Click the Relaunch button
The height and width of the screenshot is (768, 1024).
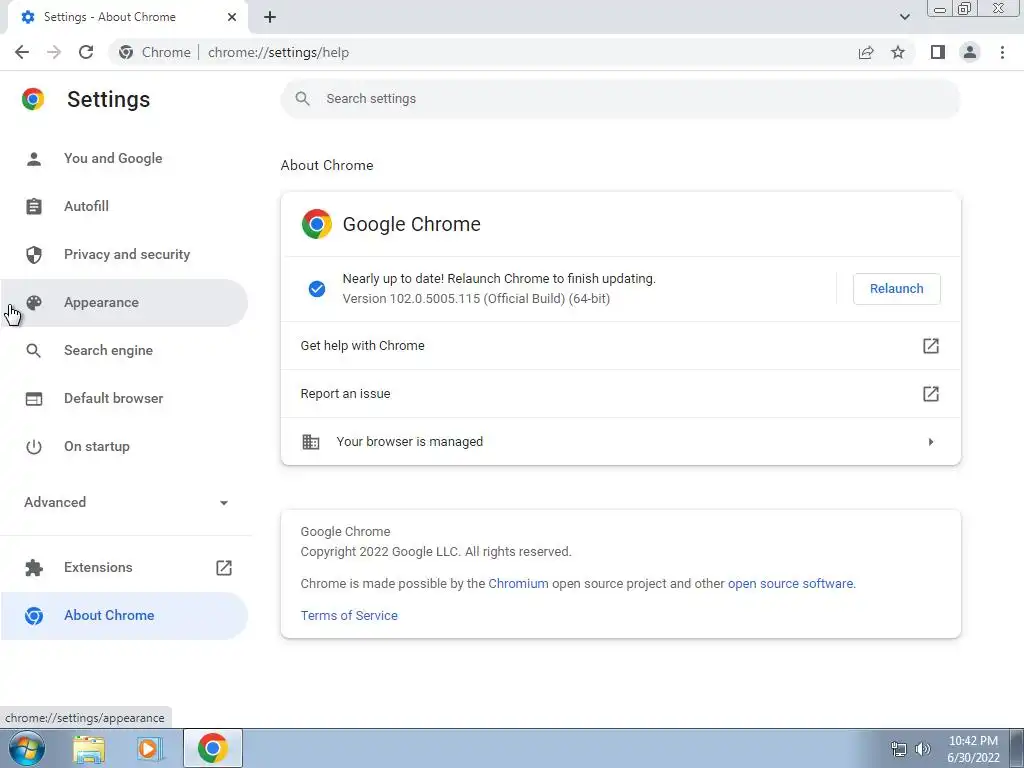[897, 289]
